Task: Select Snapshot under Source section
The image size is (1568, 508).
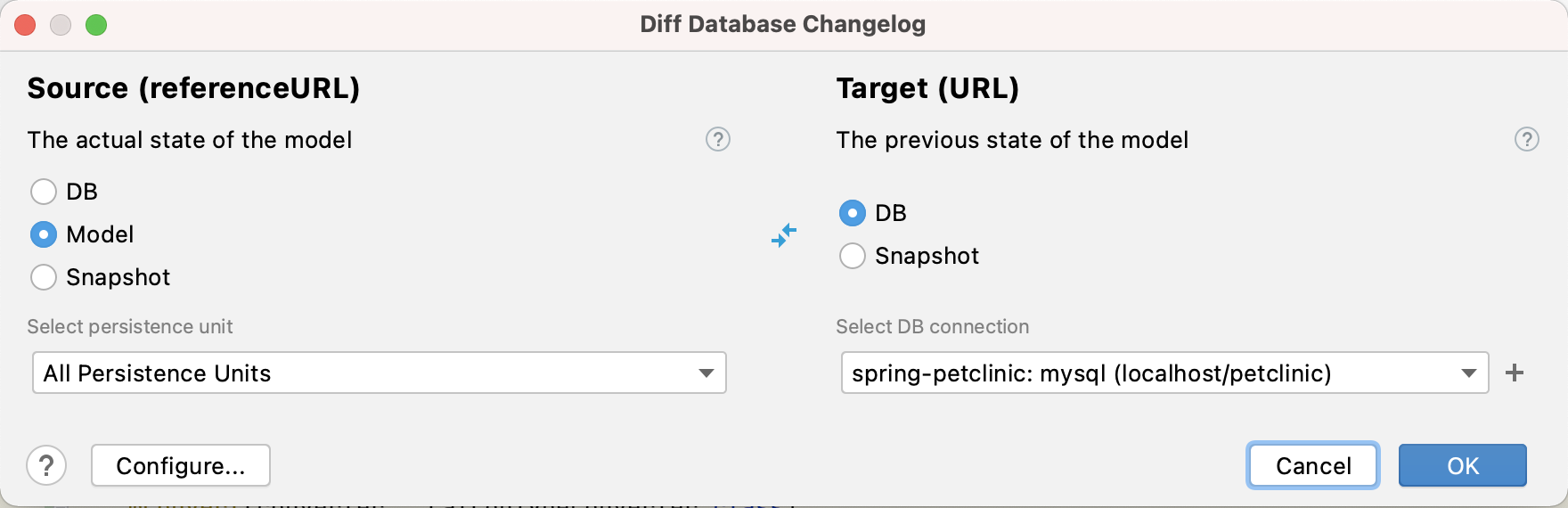Action: (x=44, y=277)
